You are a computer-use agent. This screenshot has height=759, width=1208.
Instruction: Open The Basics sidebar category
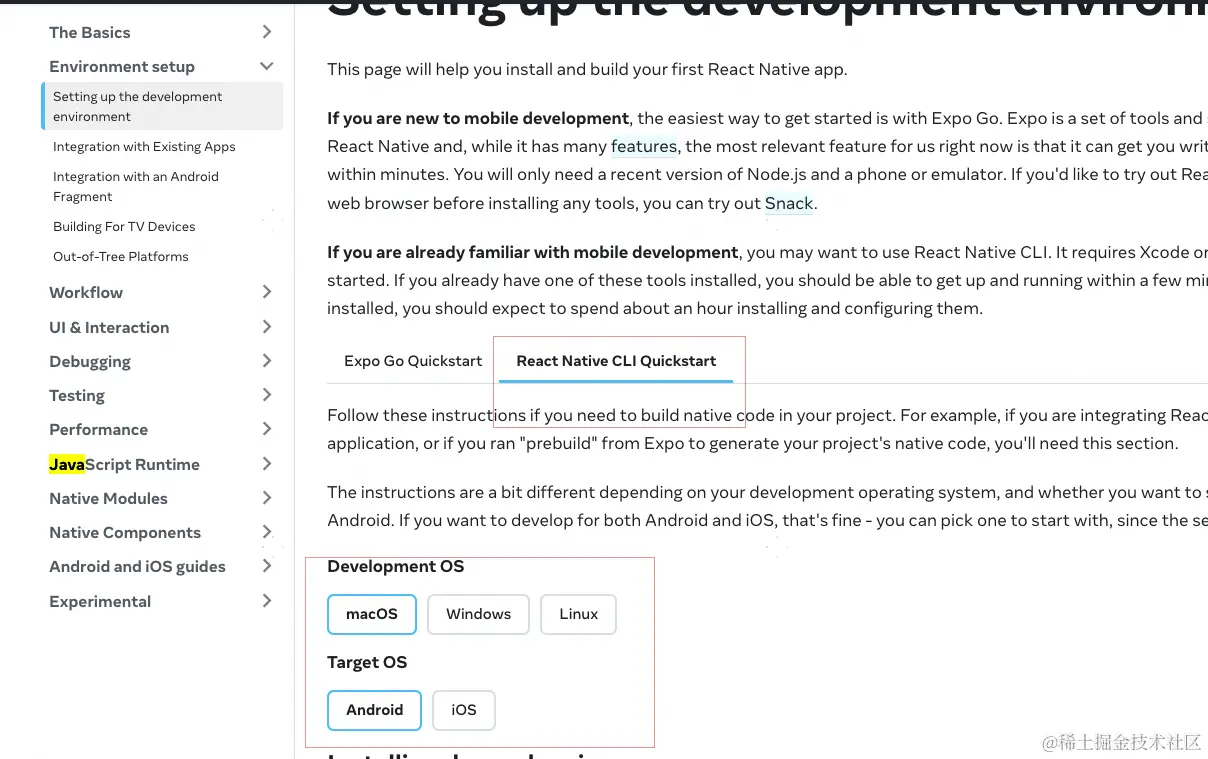pyautogui.click(x=90, y=32)
